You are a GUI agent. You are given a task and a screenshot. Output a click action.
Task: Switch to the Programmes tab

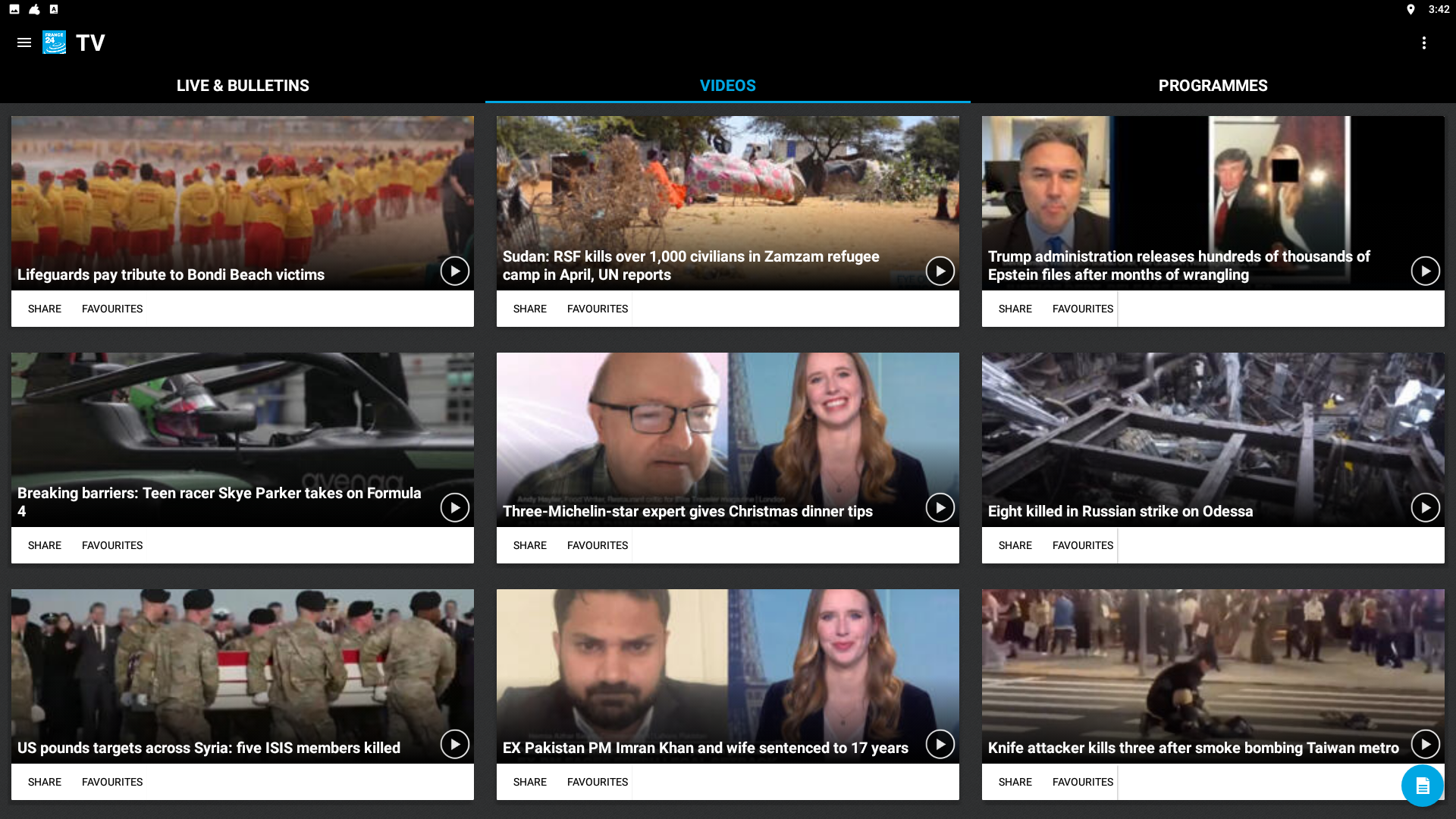pyautogui.click(x=1213, y=86)
